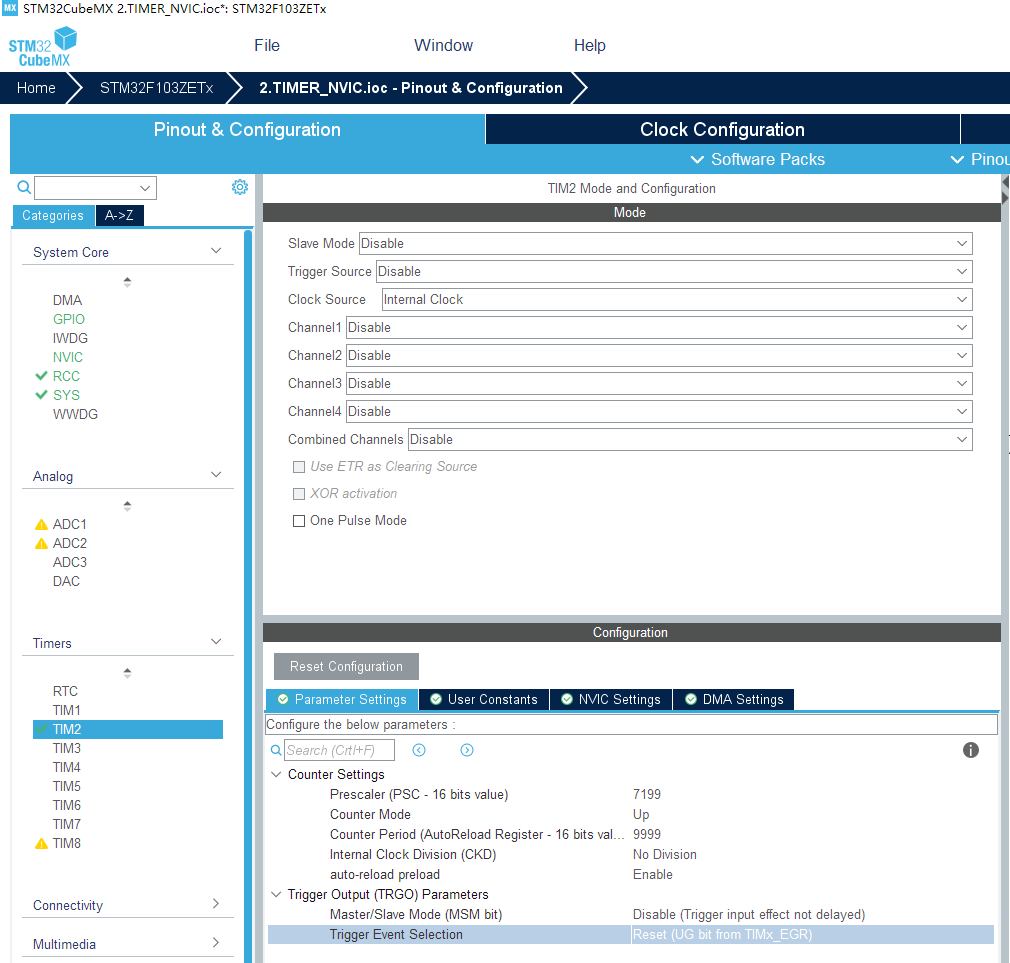Viewport: 1010px width, 963px height.
Task: Click the STM32CubeMX logo icon
Action: 43,46
